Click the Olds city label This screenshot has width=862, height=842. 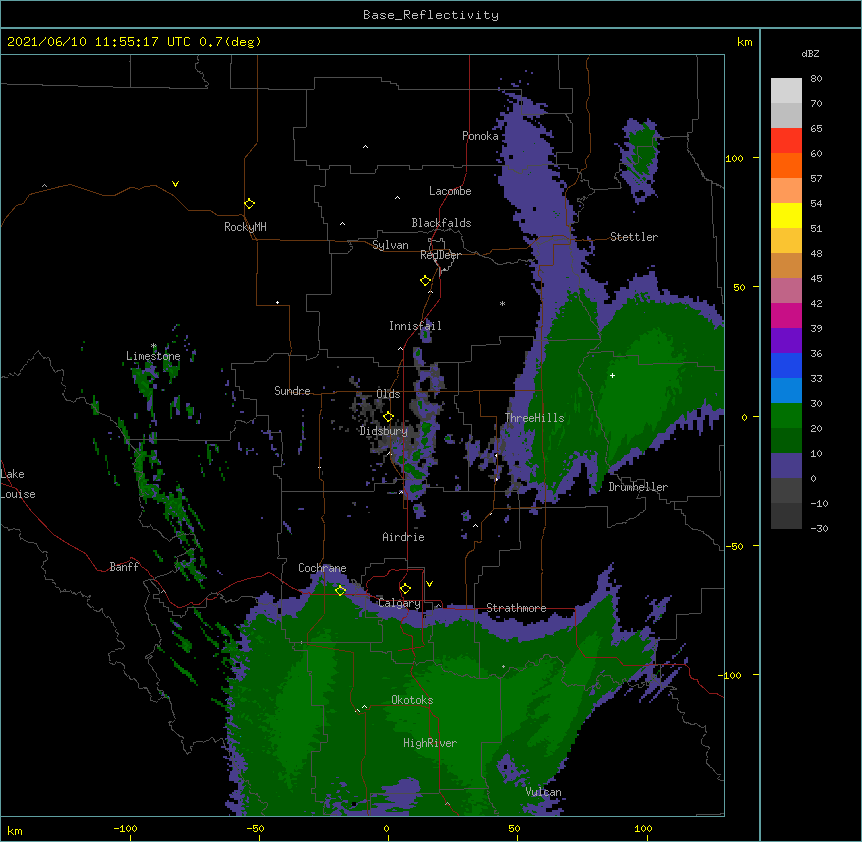[388, 394]
